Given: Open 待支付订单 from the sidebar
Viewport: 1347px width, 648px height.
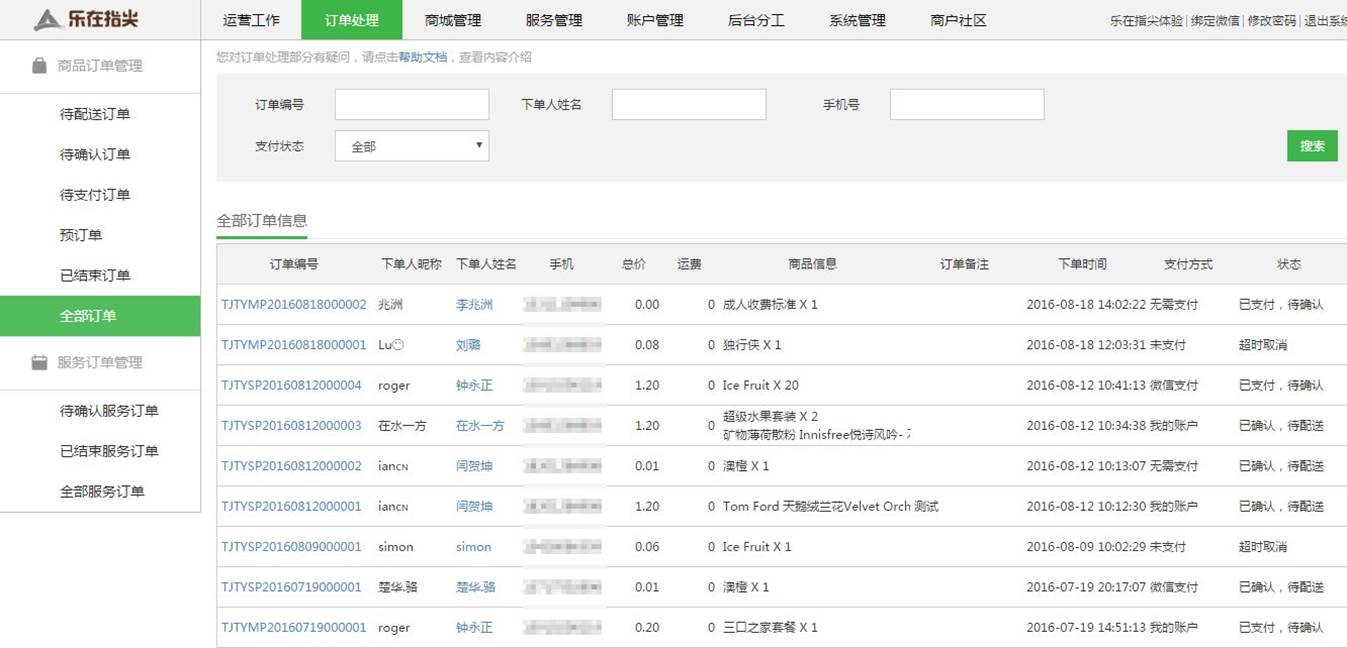Looking at the screenshot, I should (95, 195).
